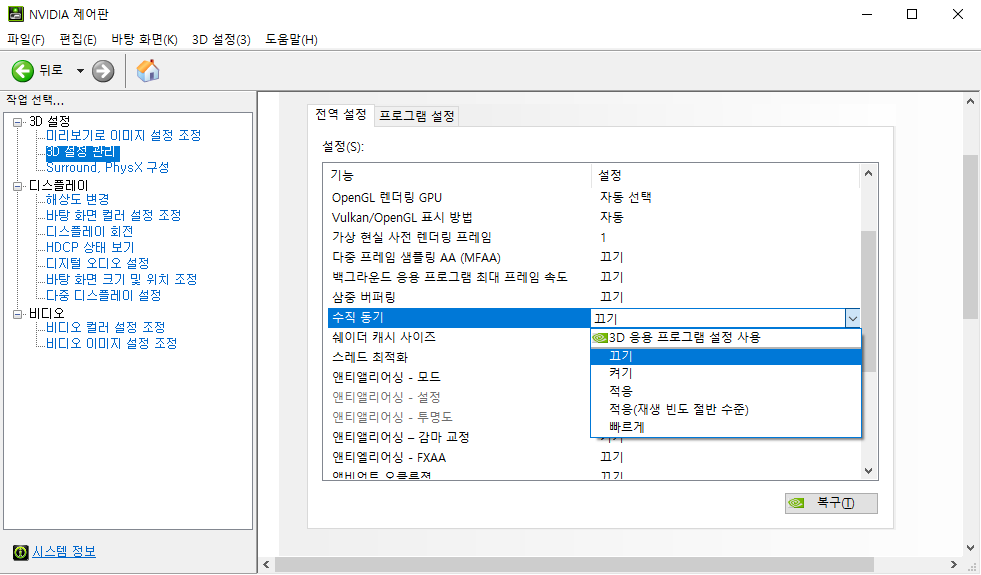
Task: Click the 설정 column header
Action: point(726,176)
